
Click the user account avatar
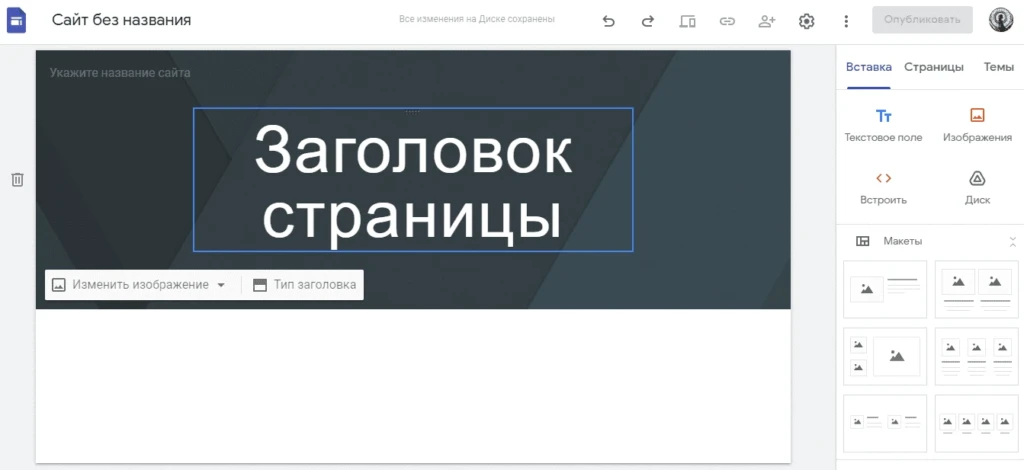coord(1000,20)
